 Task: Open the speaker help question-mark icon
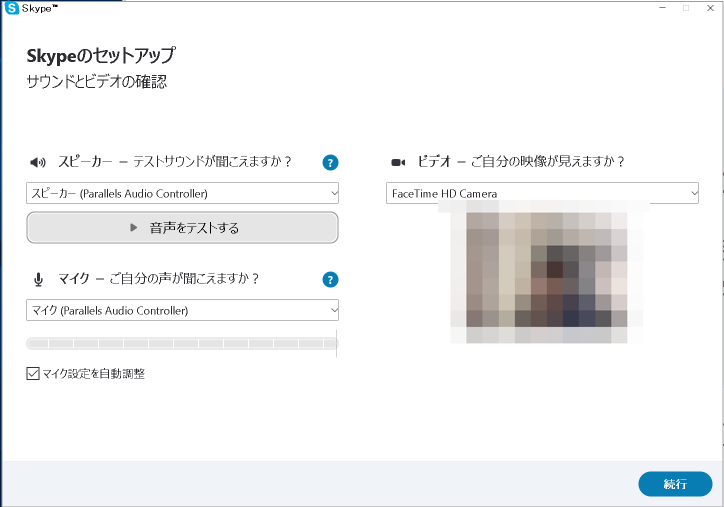pos(330,163)
